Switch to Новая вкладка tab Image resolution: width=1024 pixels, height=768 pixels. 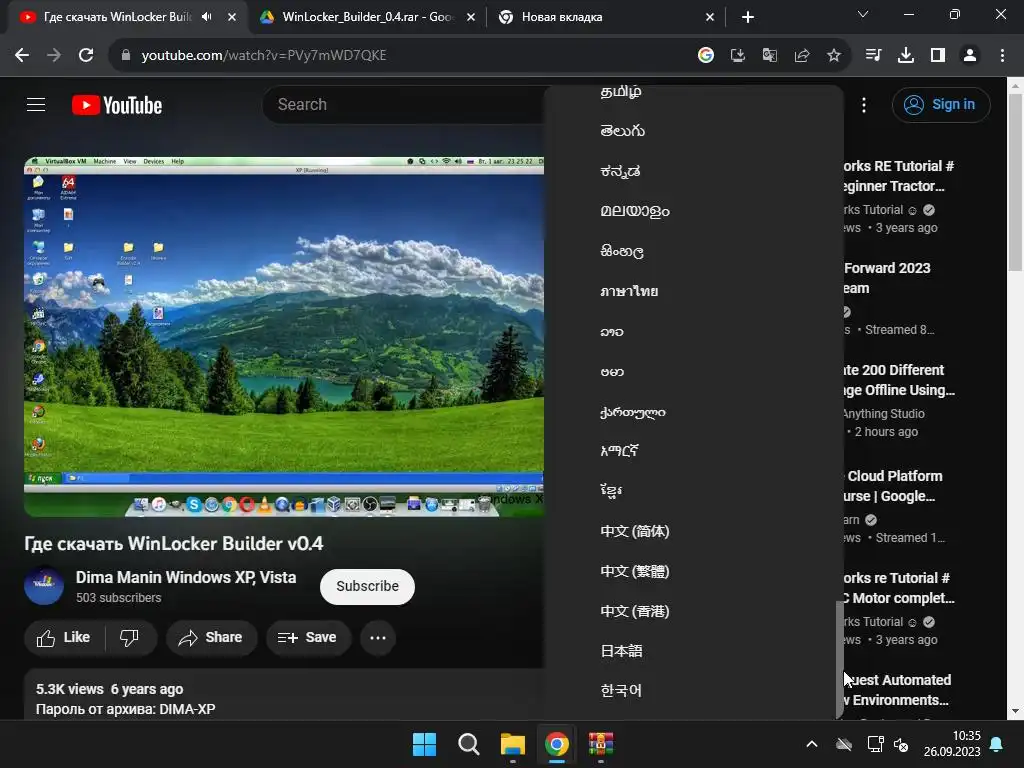606,17
